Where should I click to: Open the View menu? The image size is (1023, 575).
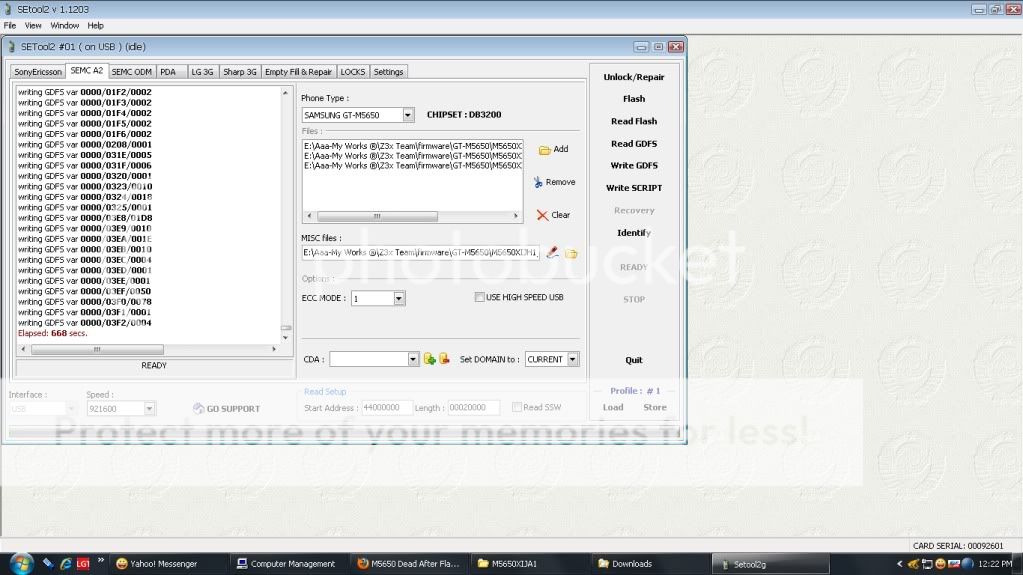point(33,25)
